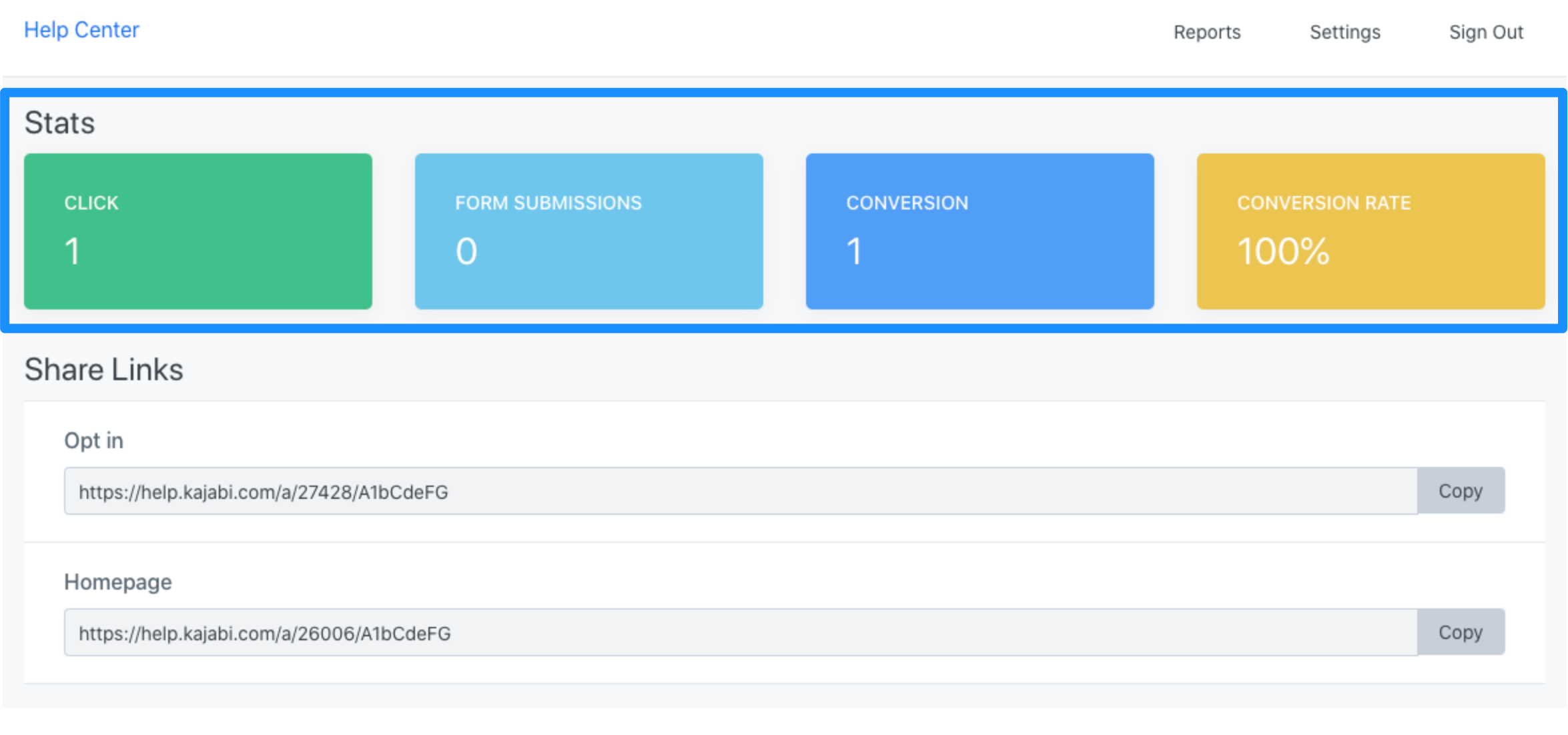Click the Stats heading

[59, 123]
